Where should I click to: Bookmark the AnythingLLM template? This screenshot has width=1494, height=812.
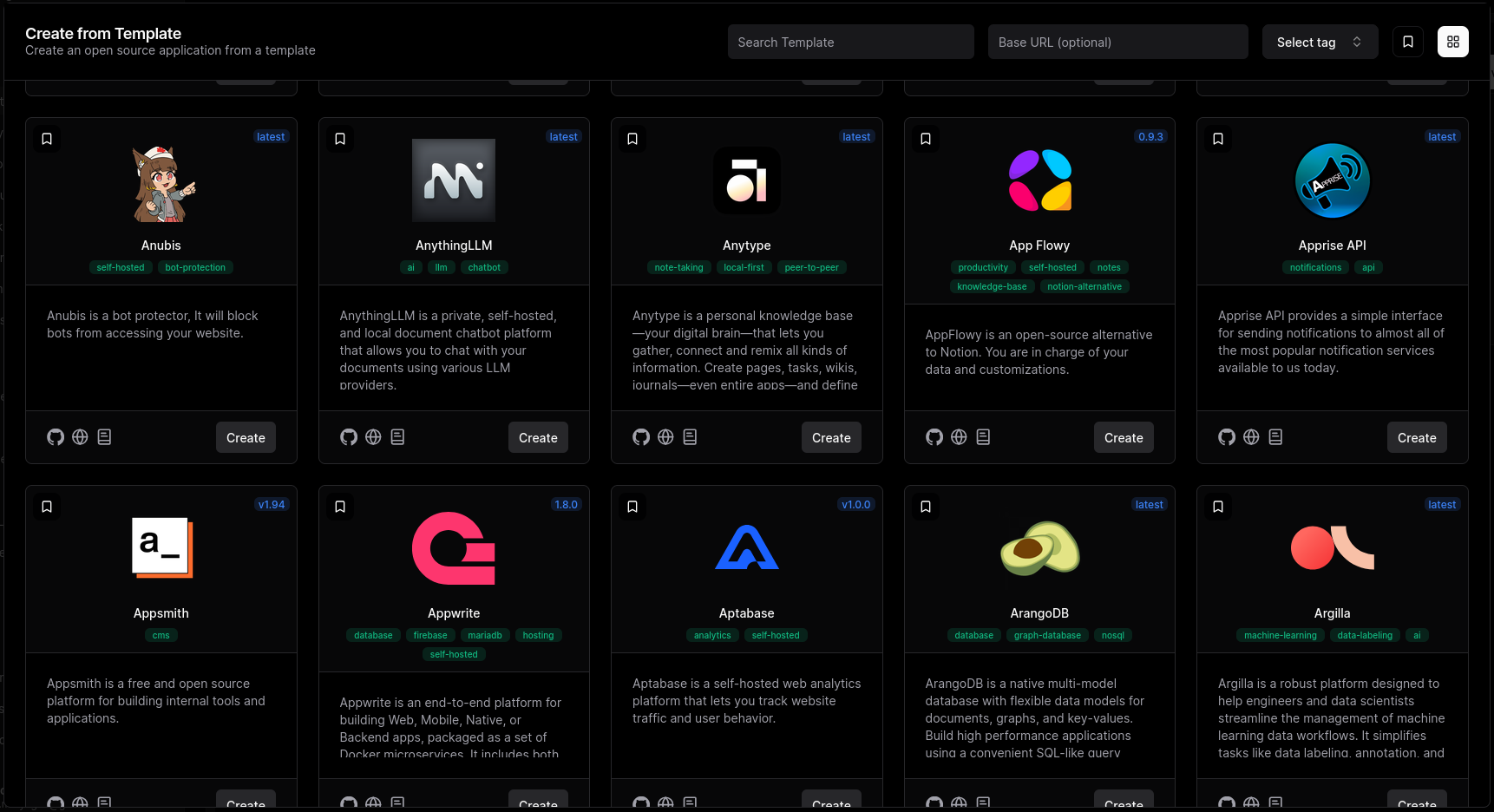pyautogui.click(x=340, y=139)
